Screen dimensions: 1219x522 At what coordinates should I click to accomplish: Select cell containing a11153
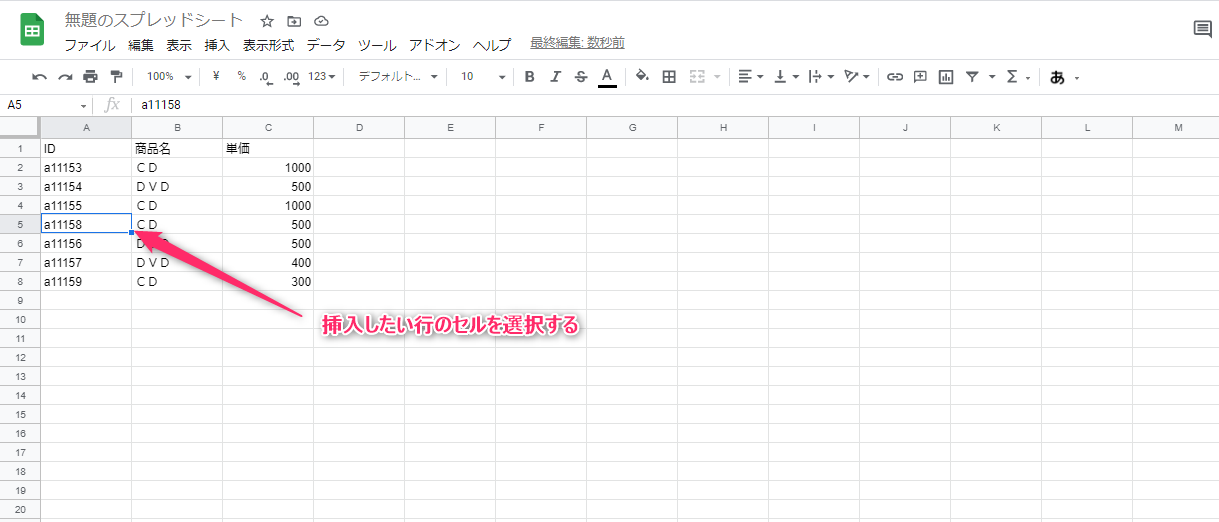pos(86,167)
